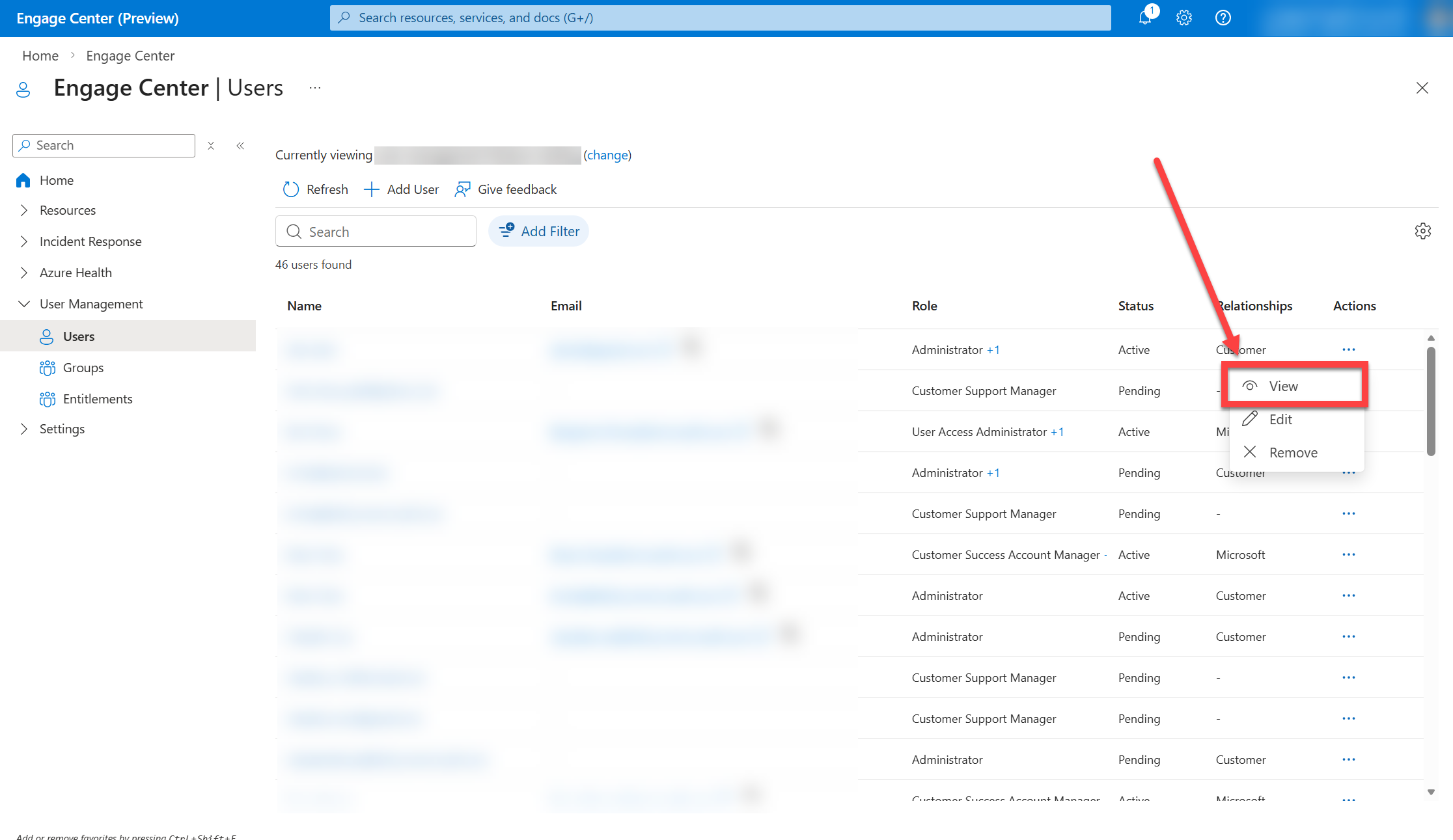1453x840 pixels.
Task: Click the Name column header
Action: (x=305, y=306)
